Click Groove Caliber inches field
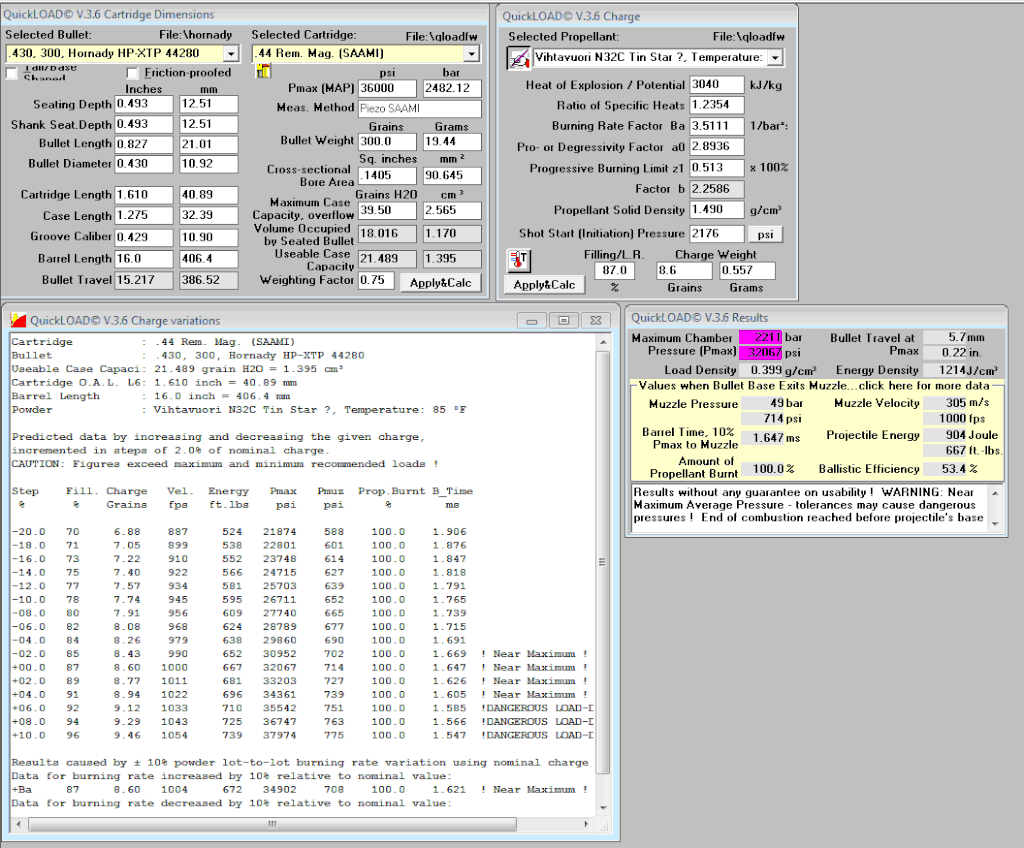The image size is (1024, 848). (144, 237)
